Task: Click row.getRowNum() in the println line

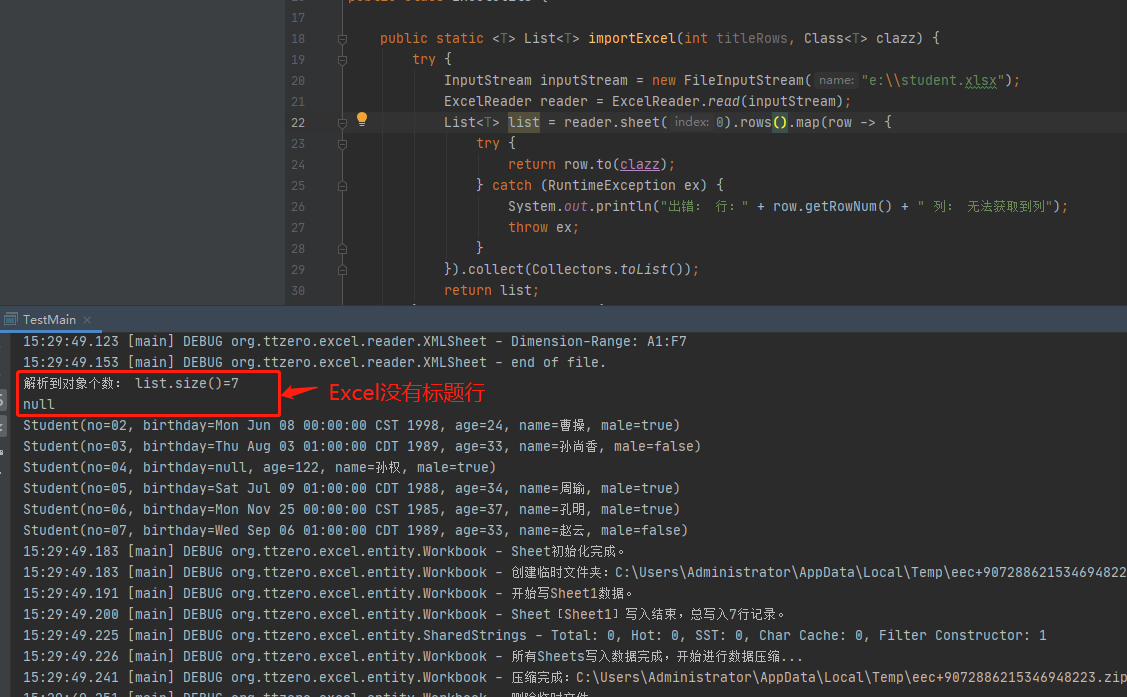Action: [x=832, y=206]
